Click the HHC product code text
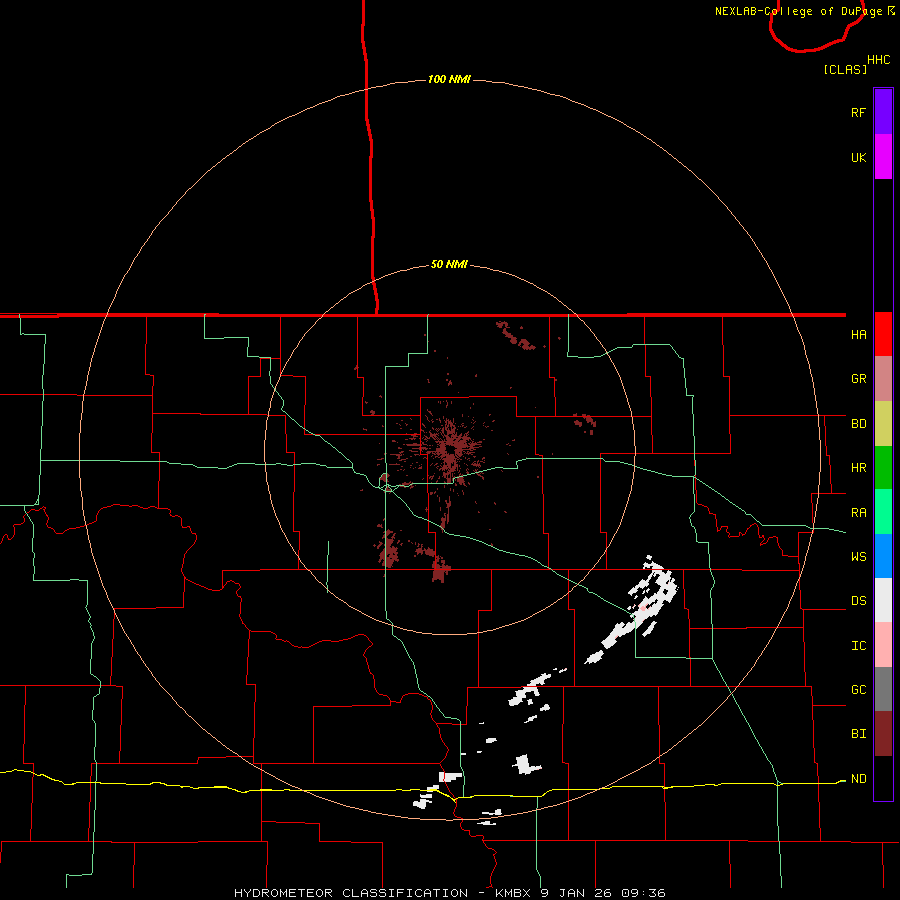 tap(879, 60)
